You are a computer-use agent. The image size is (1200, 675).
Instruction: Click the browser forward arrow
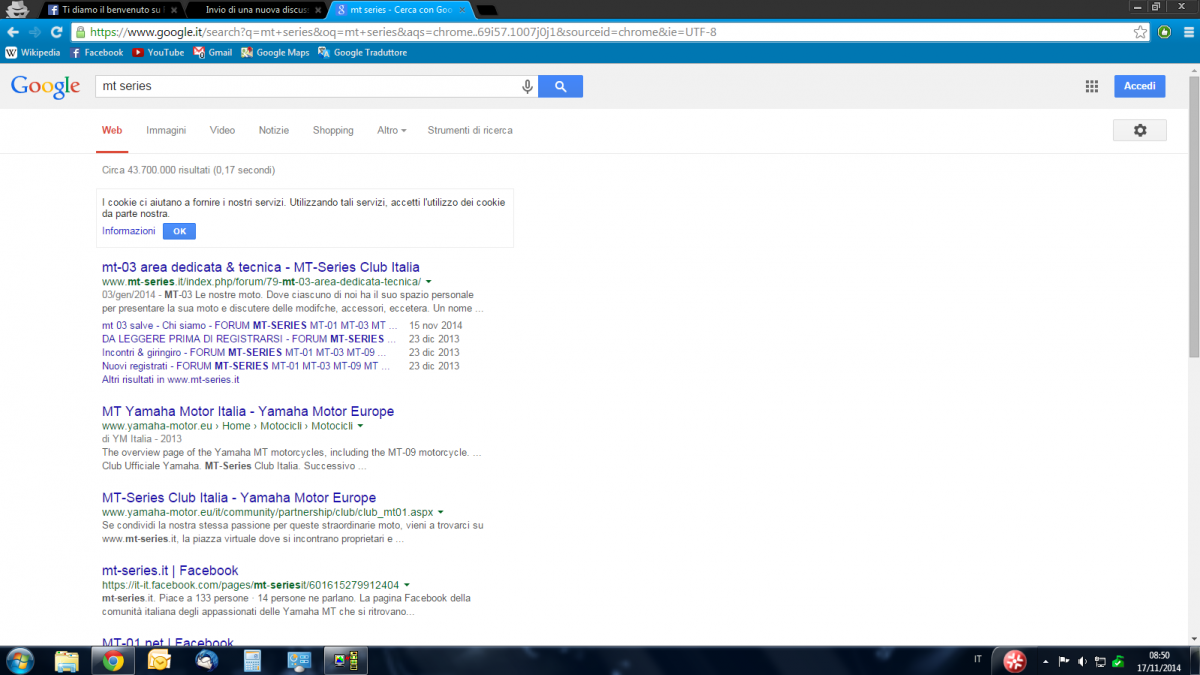point(35,32)
